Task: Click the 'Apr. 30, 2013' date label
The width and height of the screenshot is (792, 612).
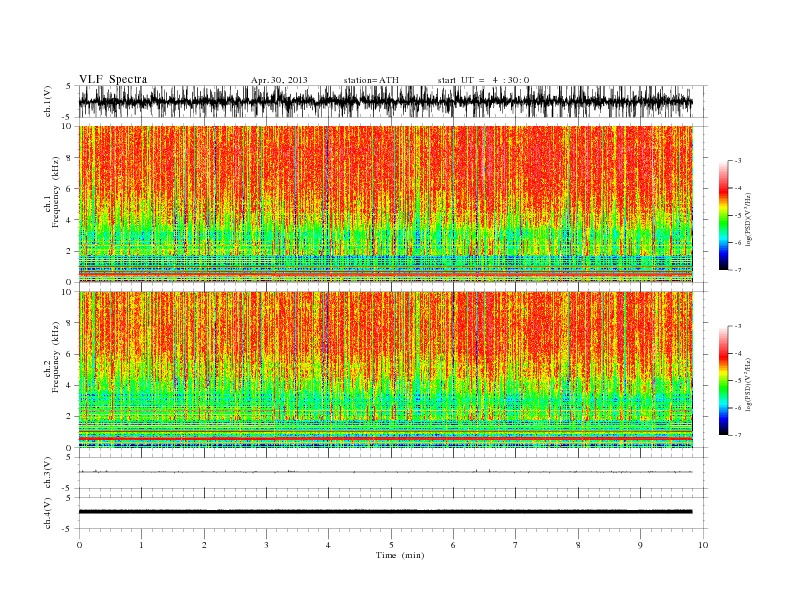Action: 279,80
